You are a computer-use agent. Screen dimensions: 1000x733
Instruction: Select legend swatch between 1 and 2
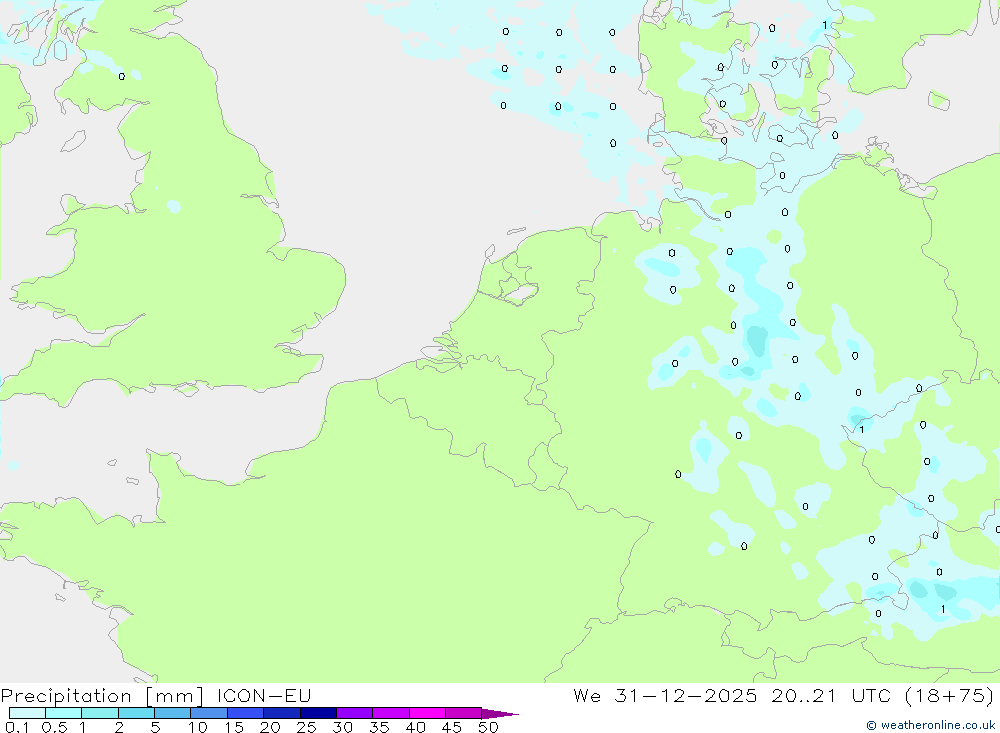(100, 713)
